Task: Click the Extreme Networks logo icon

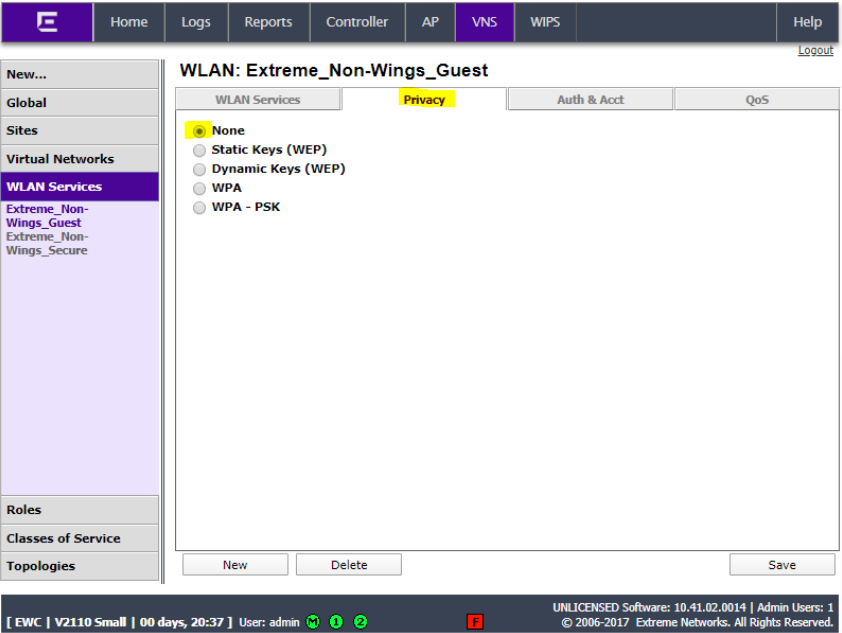Action: (x=47, y=22)
